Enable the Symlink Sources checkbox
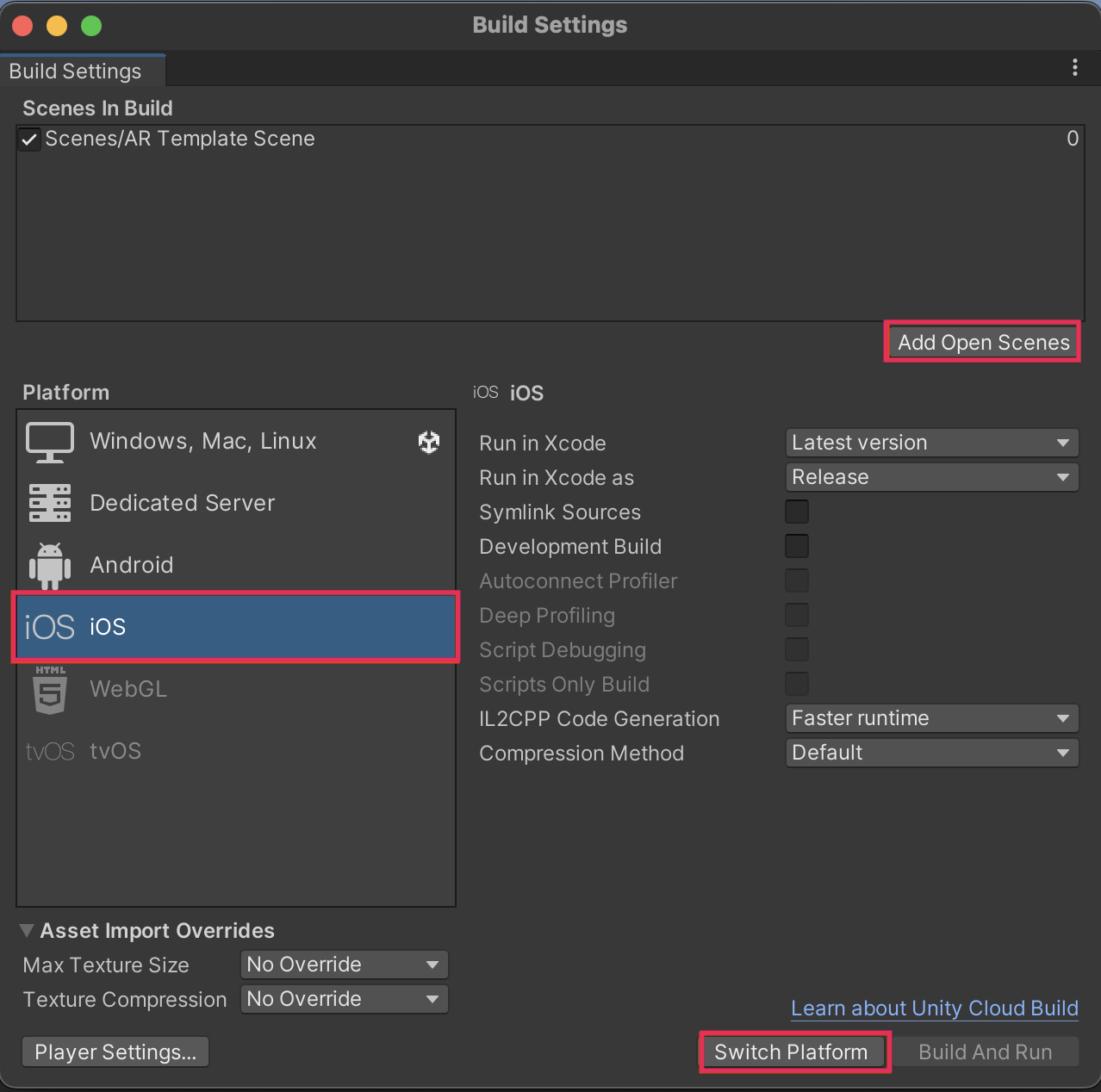The height and width of the screenshot is (1092, 1101). coord(797,512)
